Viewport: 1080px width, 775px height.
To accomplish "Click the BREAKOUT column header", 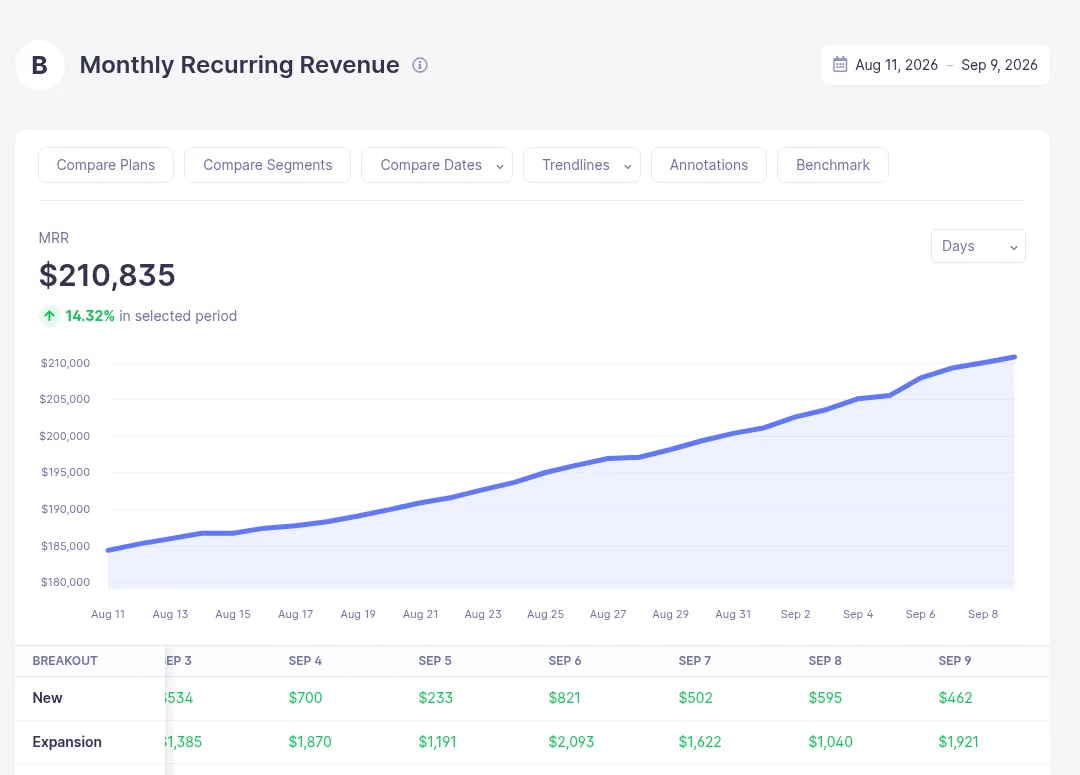I will pos(65,661).
